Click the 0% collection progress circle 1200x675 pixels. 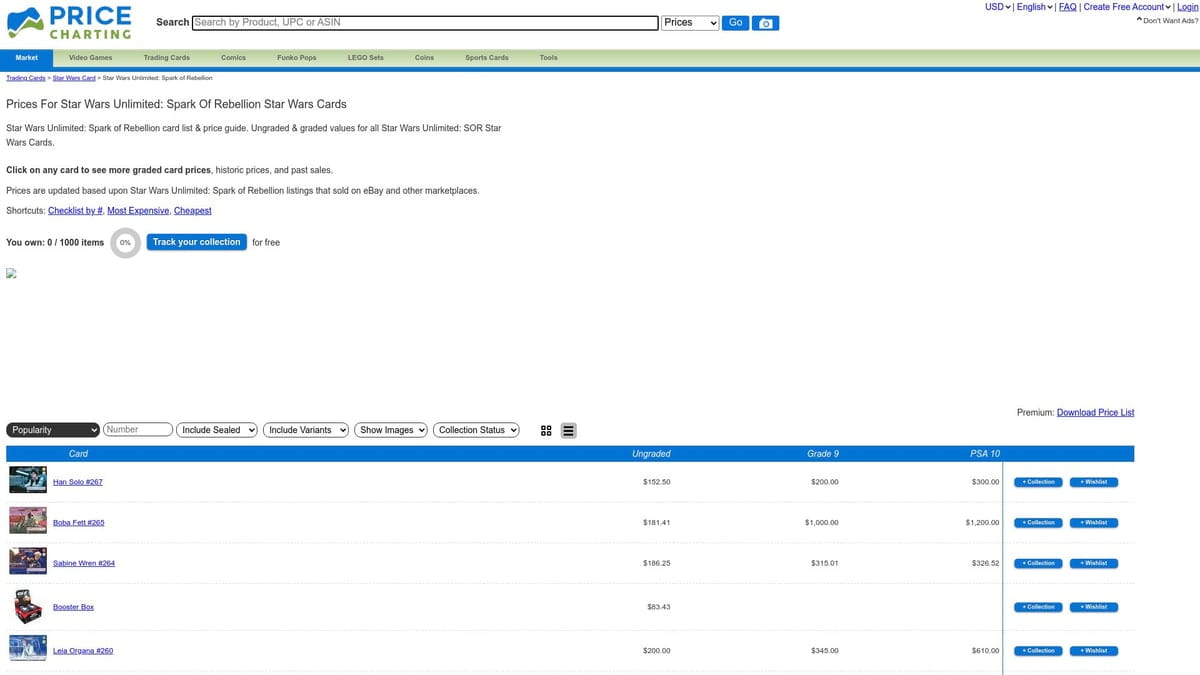pos(125,242)
